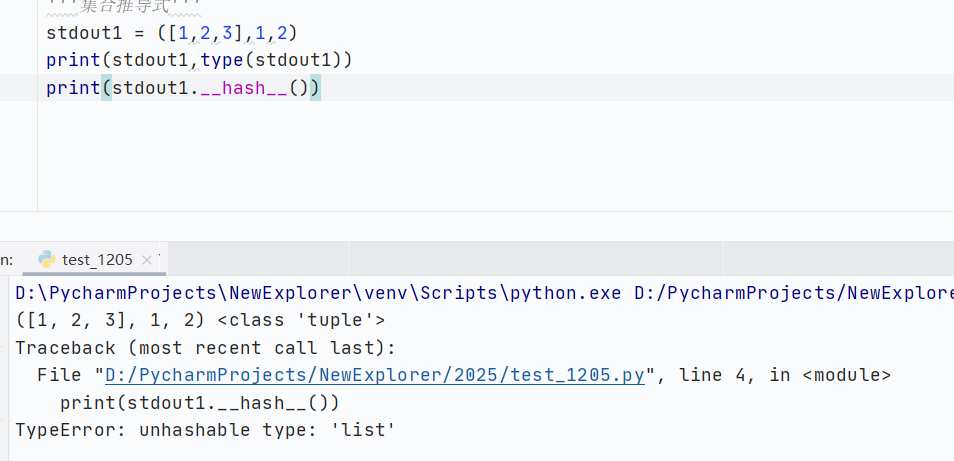Viewport: 954px width, 461px height.
Task: Click the Traceback header line in the console
Action: coord(206,348)
